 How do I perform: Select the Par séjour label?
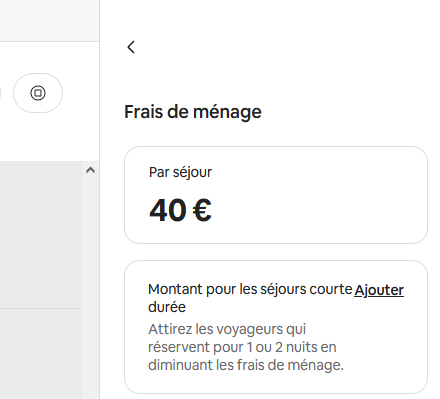click(180, 172)
